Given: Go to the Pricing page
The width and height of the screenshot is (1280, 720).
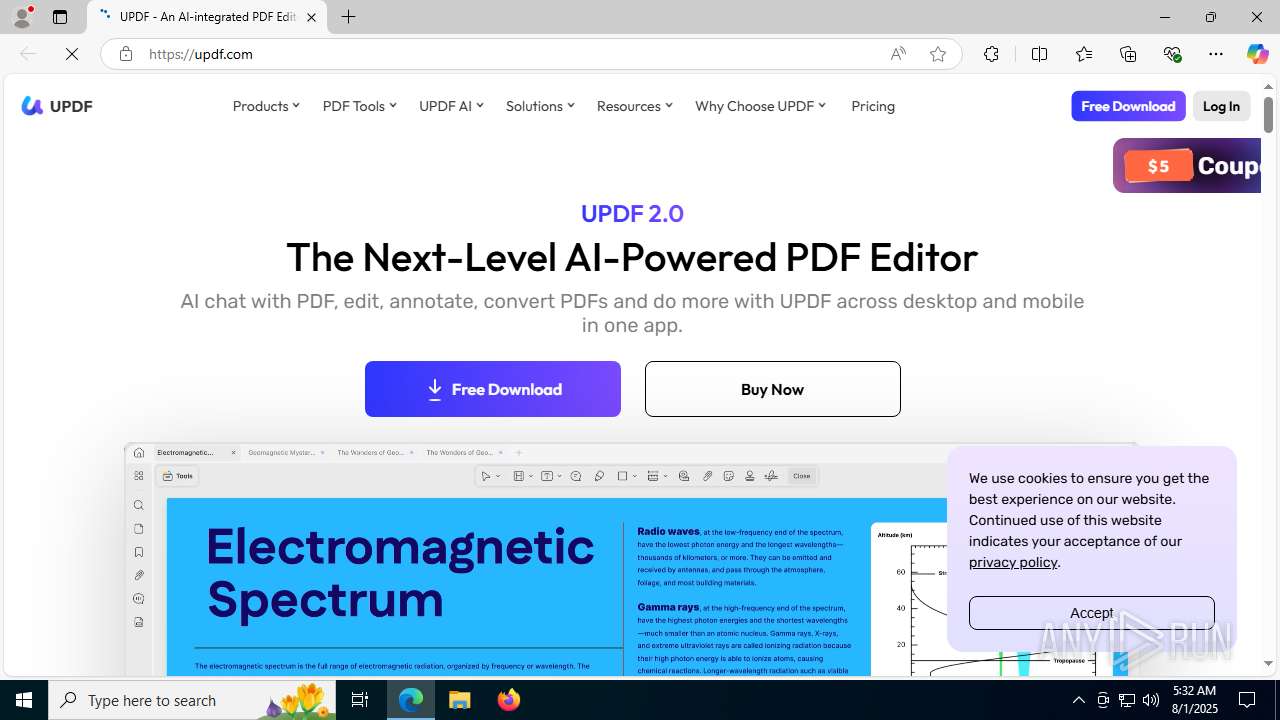Looking at the screenshot, I should click(x=873, y=106).
